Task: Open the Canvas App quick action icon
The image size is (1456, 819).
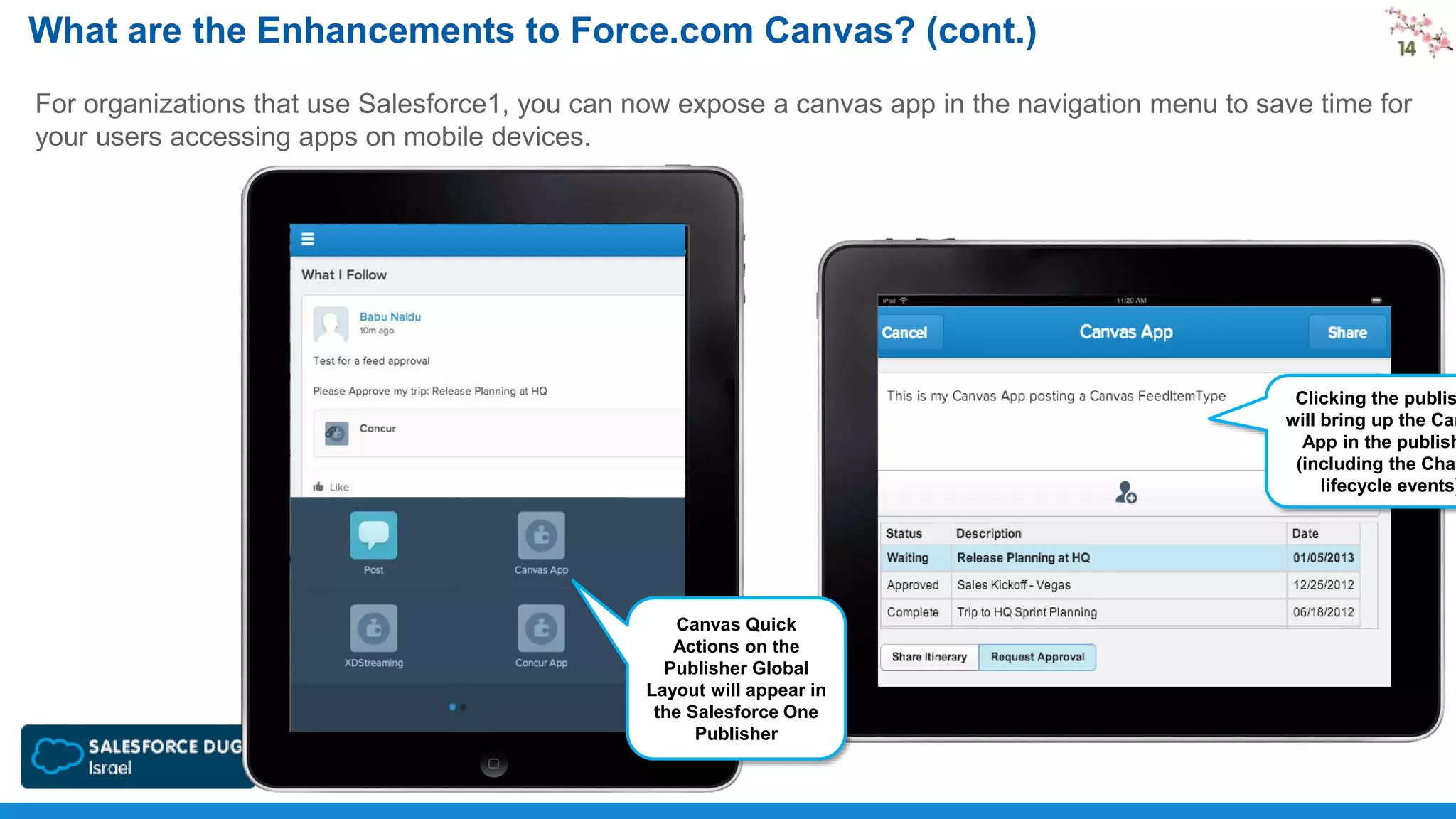Action: tap(541, 535)
